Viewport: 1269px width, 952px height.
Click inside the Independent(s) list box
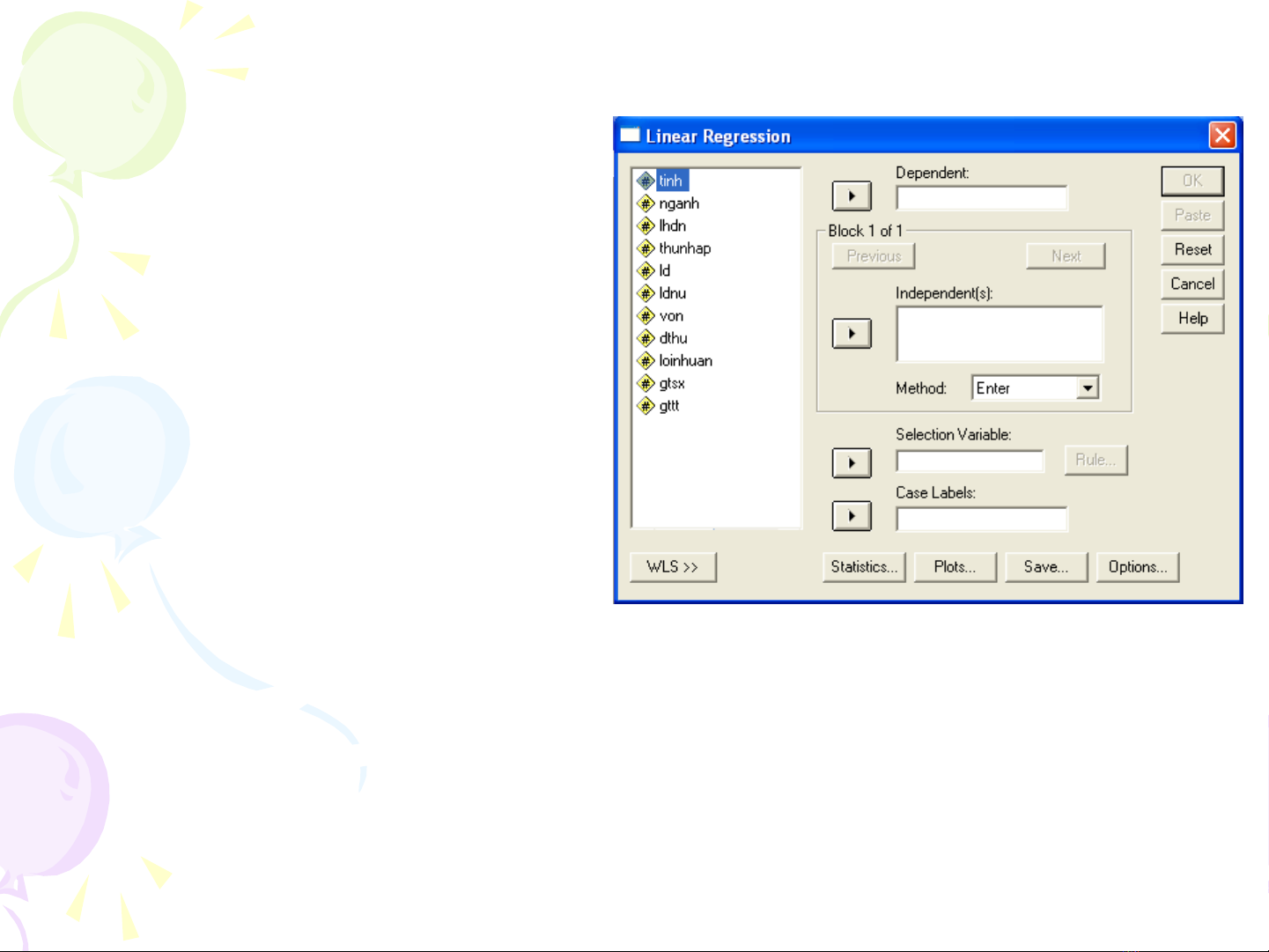999,334
